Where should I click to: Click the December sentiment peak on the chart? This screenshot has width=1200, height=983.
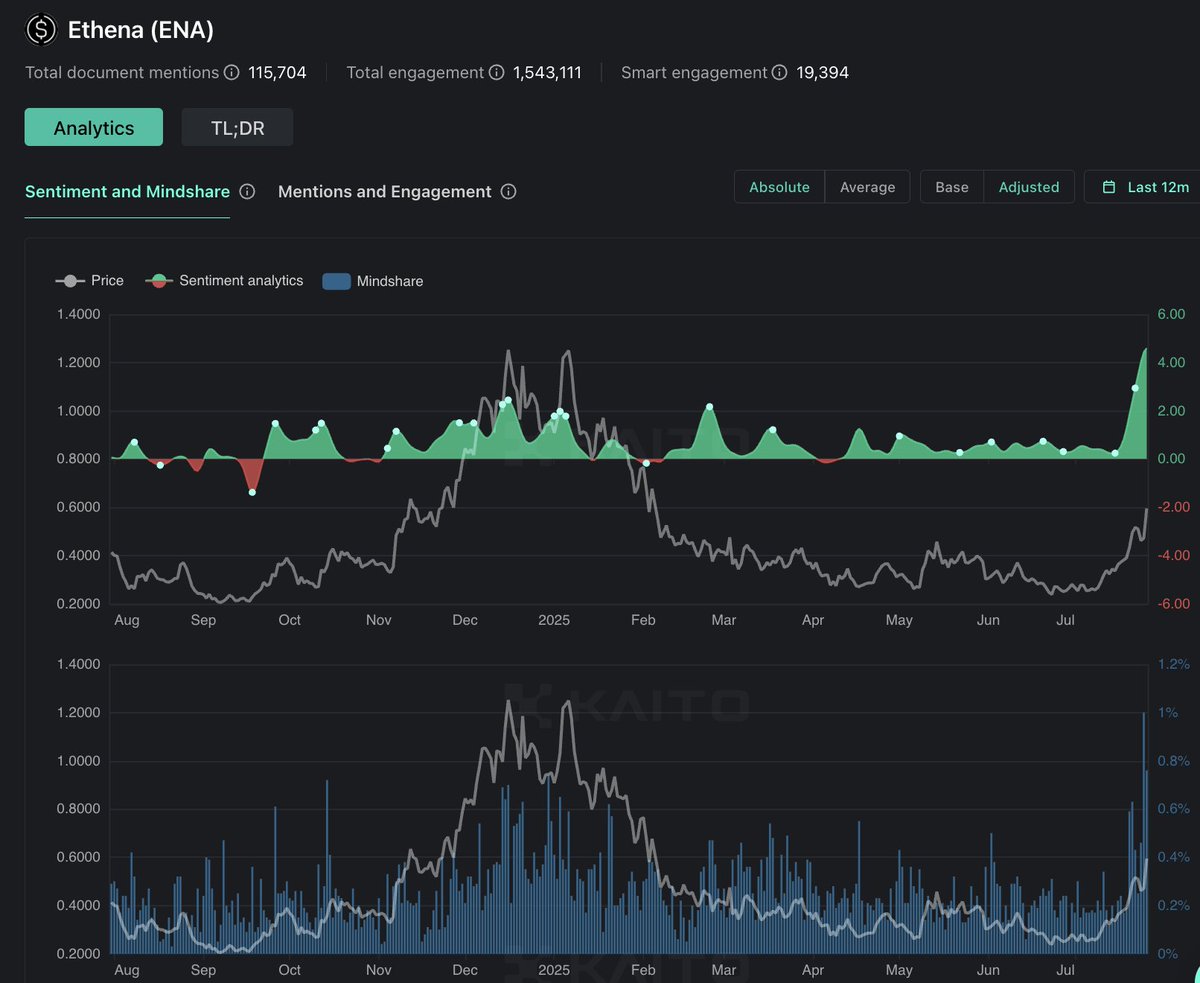[508, 401]
